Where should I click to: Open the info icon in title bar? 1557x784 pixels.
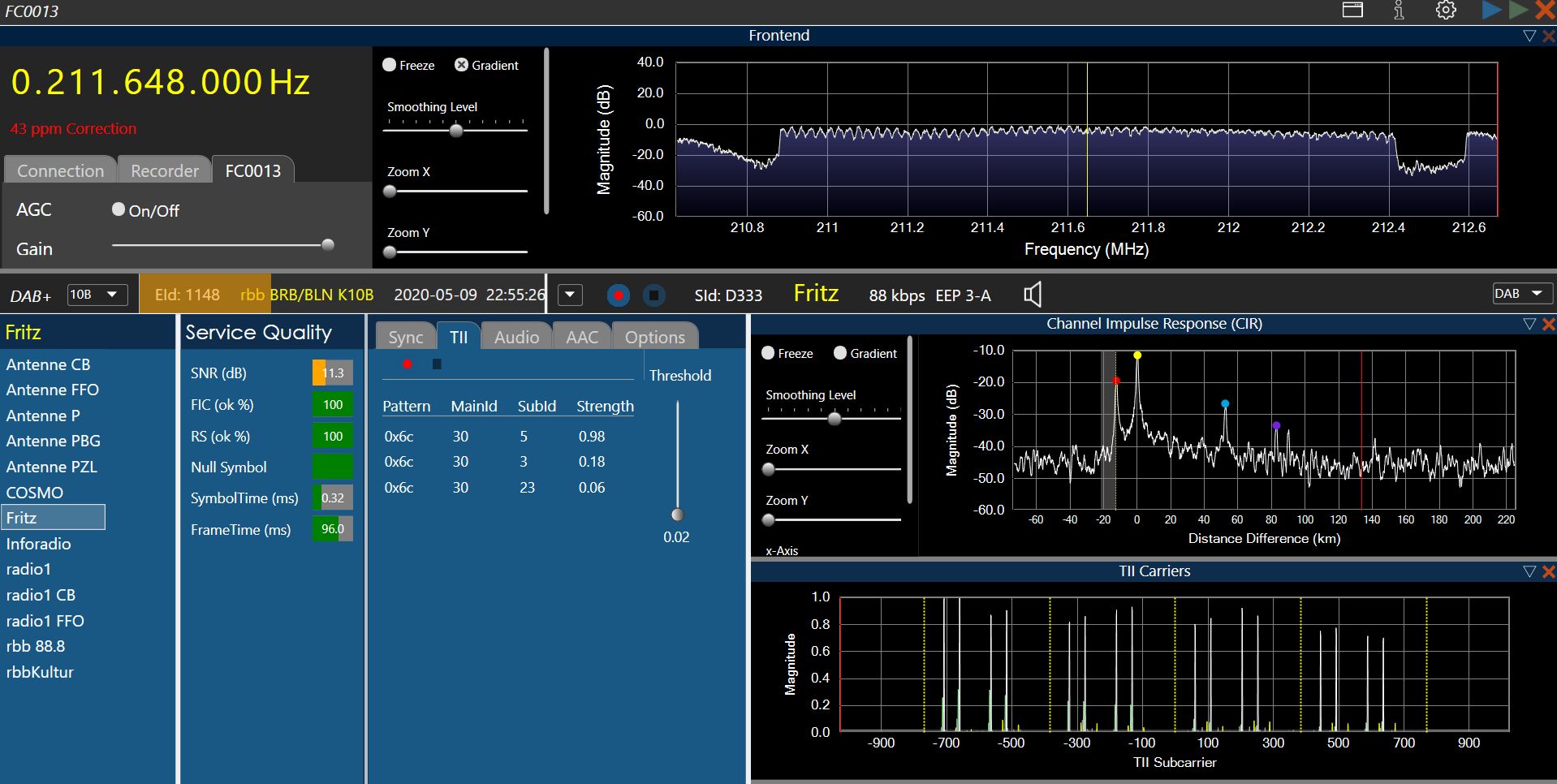click(1399, 11)
